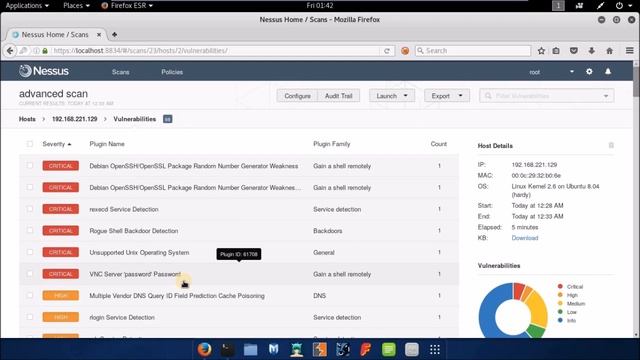
Task: Open the Applications menu
Action: coord(27,6)
